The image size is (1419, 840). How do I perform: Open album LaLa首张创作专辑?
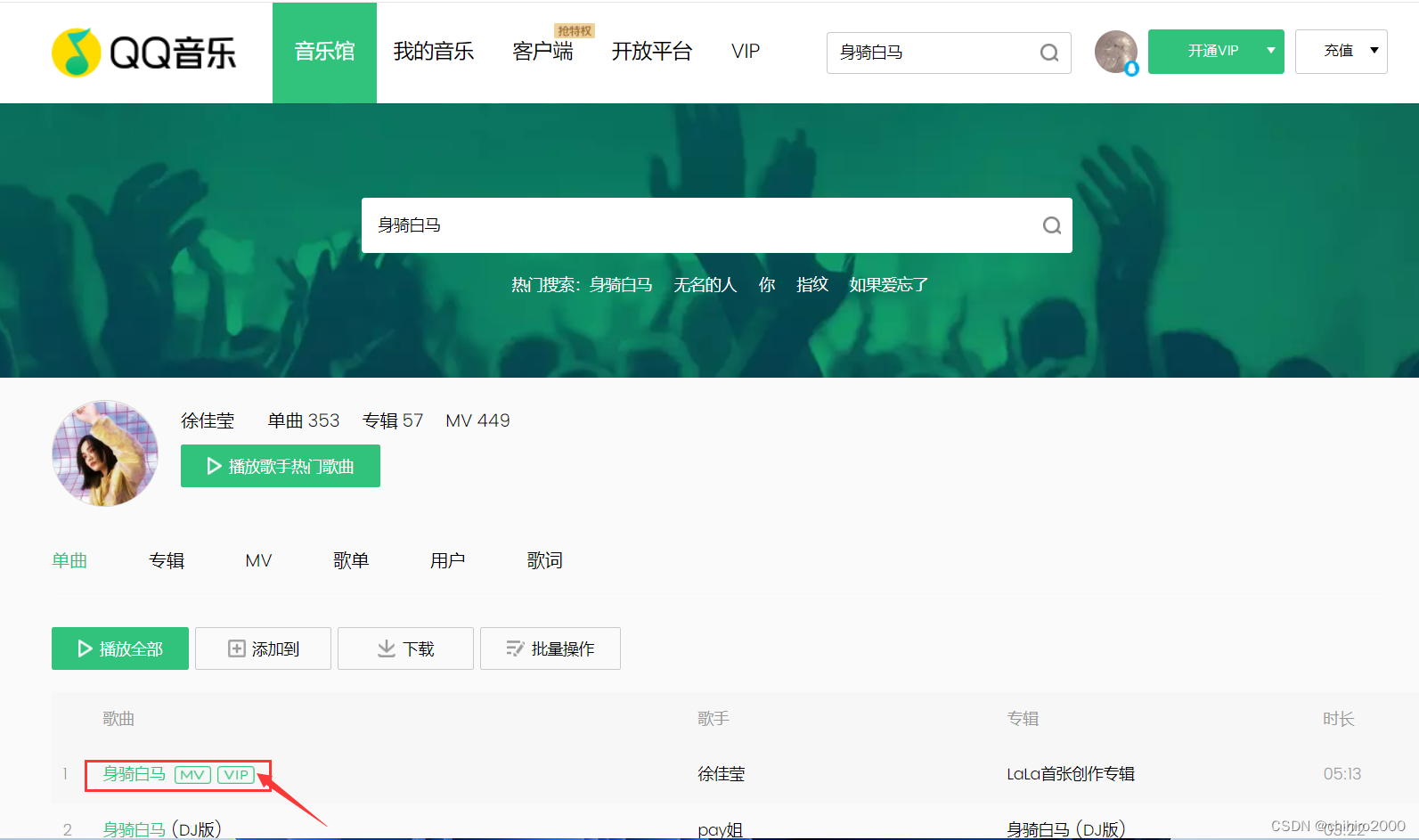1071,774
